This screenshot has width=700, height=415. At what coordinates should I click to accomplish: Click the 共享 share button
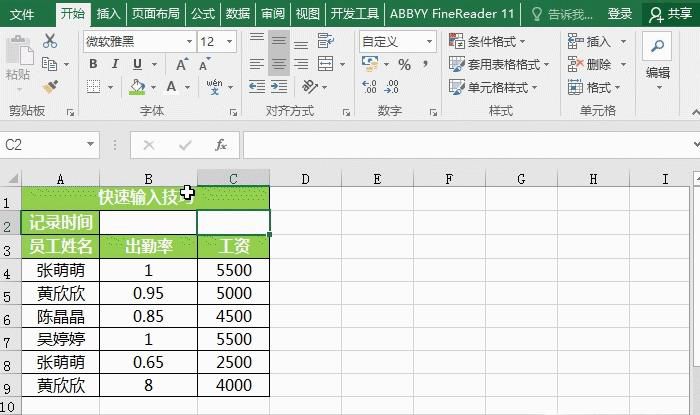tap(671, 14)
